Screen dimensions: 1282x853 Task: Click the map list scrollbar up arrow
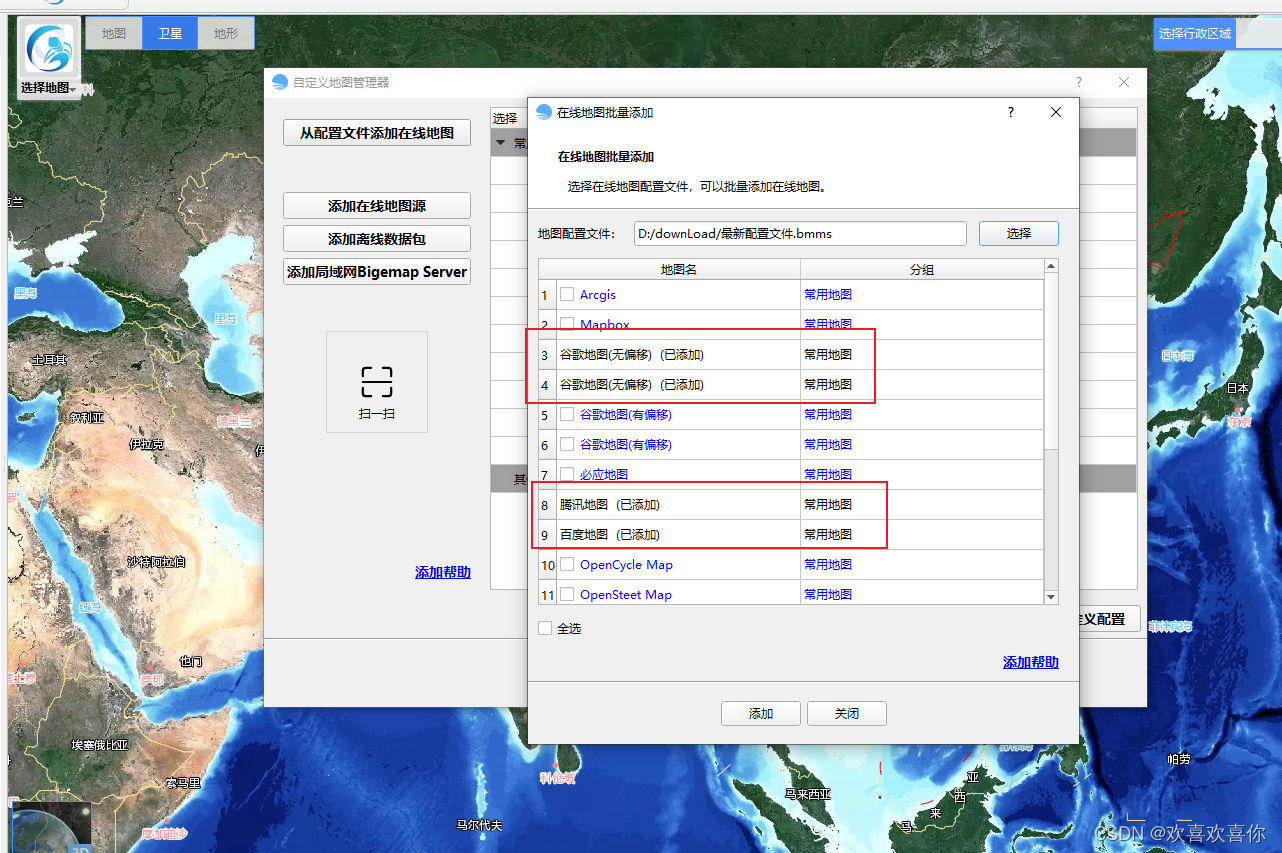point(1051,266)
